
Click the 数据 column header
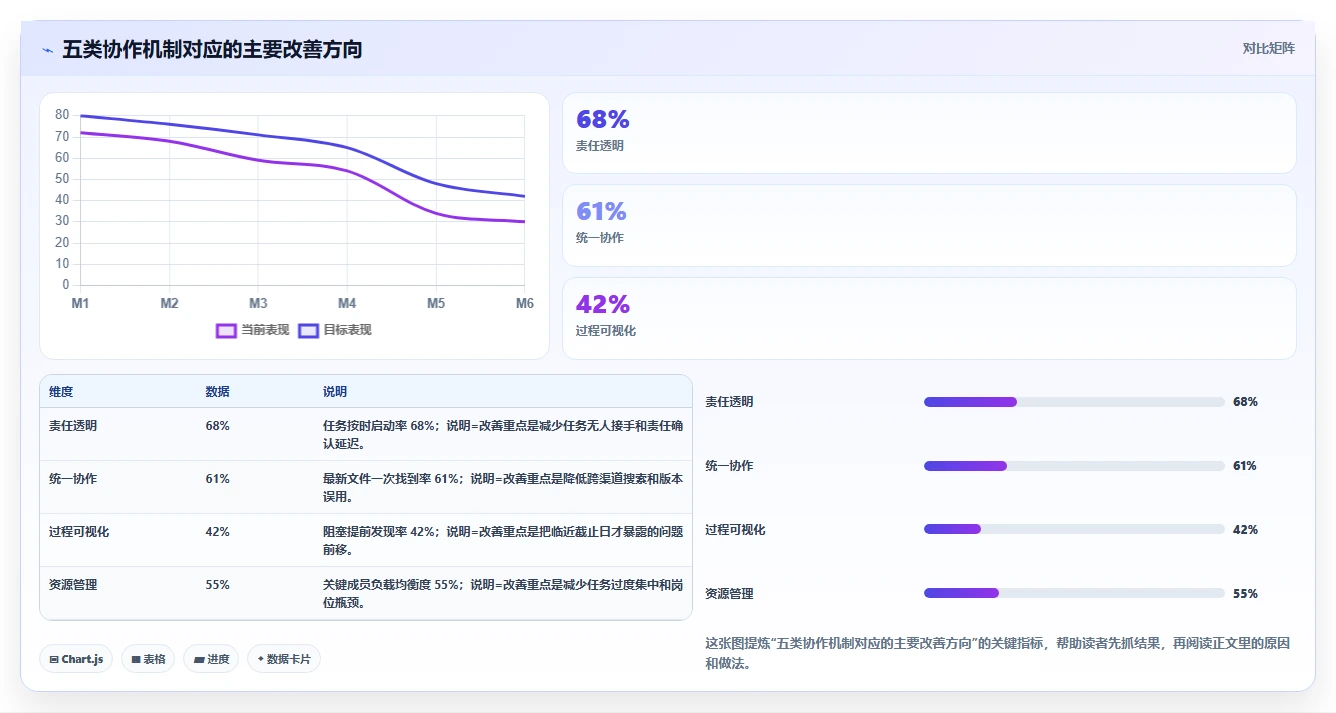pos(217,392)
